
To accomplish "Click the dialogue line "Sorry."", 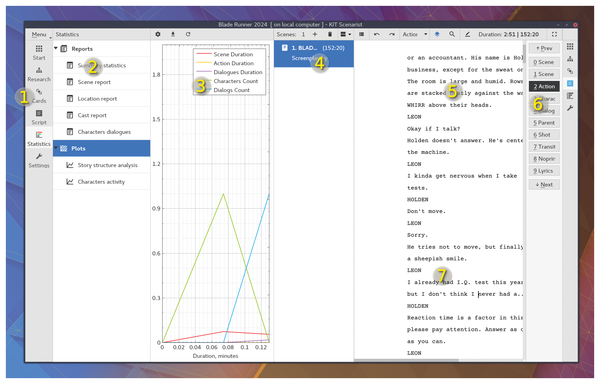I will tap(417, 235).
